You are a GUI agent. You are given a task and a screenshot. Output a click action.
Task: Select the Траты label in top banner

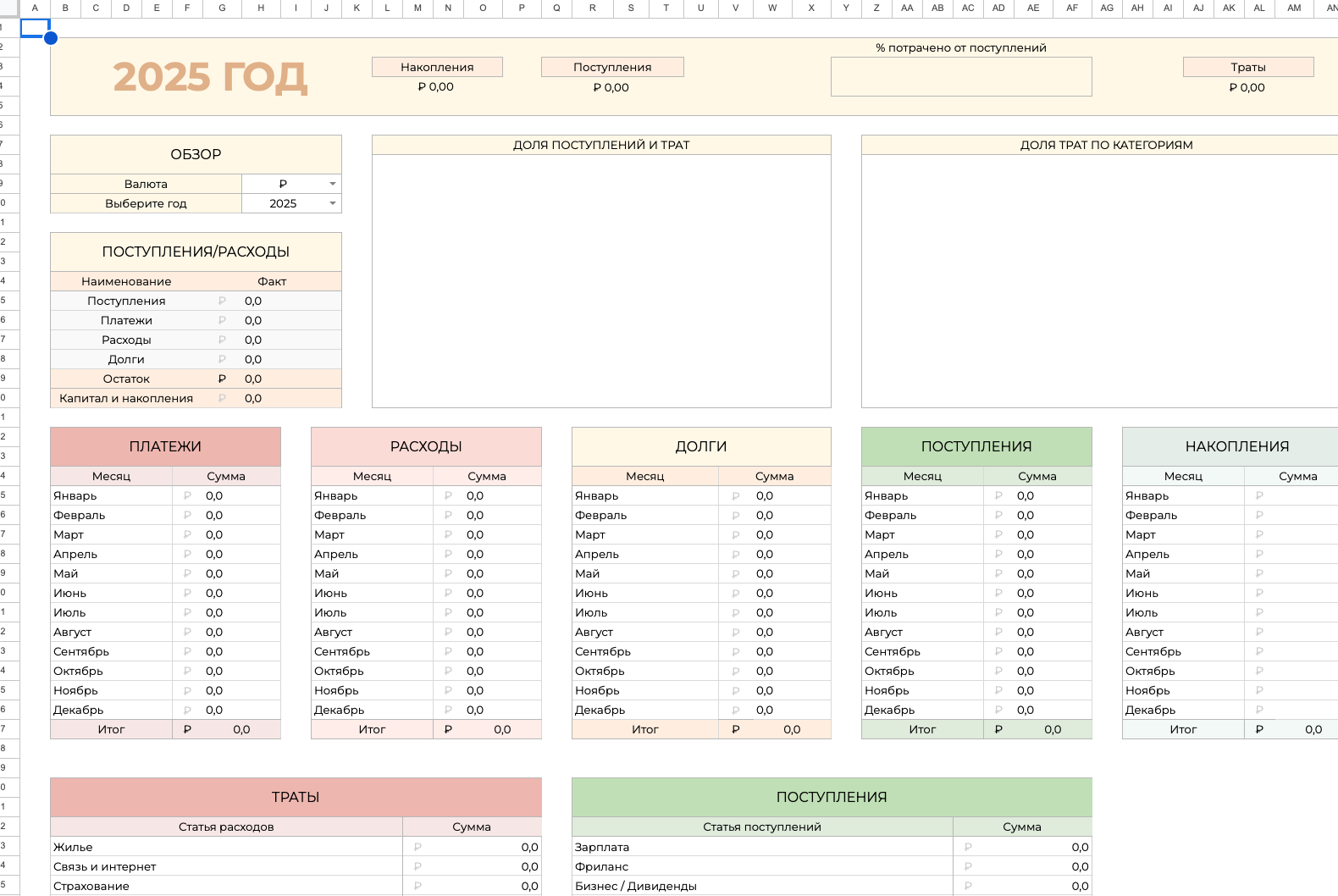pyautogui.click(x=1247, y=67)
